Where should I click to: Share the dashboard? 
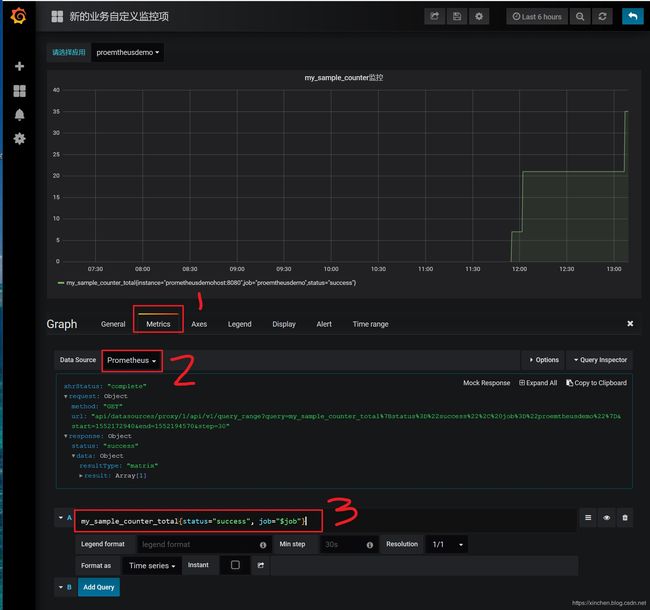click(x=434, y=17)
